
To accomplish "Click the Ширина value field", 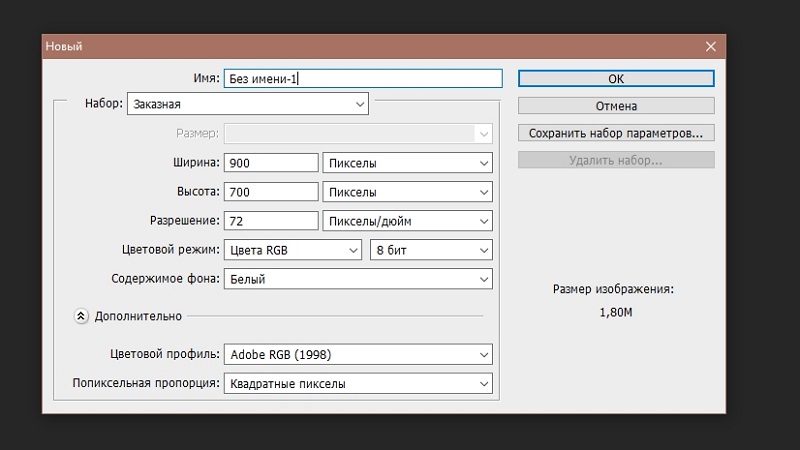I will coord(271,163).
